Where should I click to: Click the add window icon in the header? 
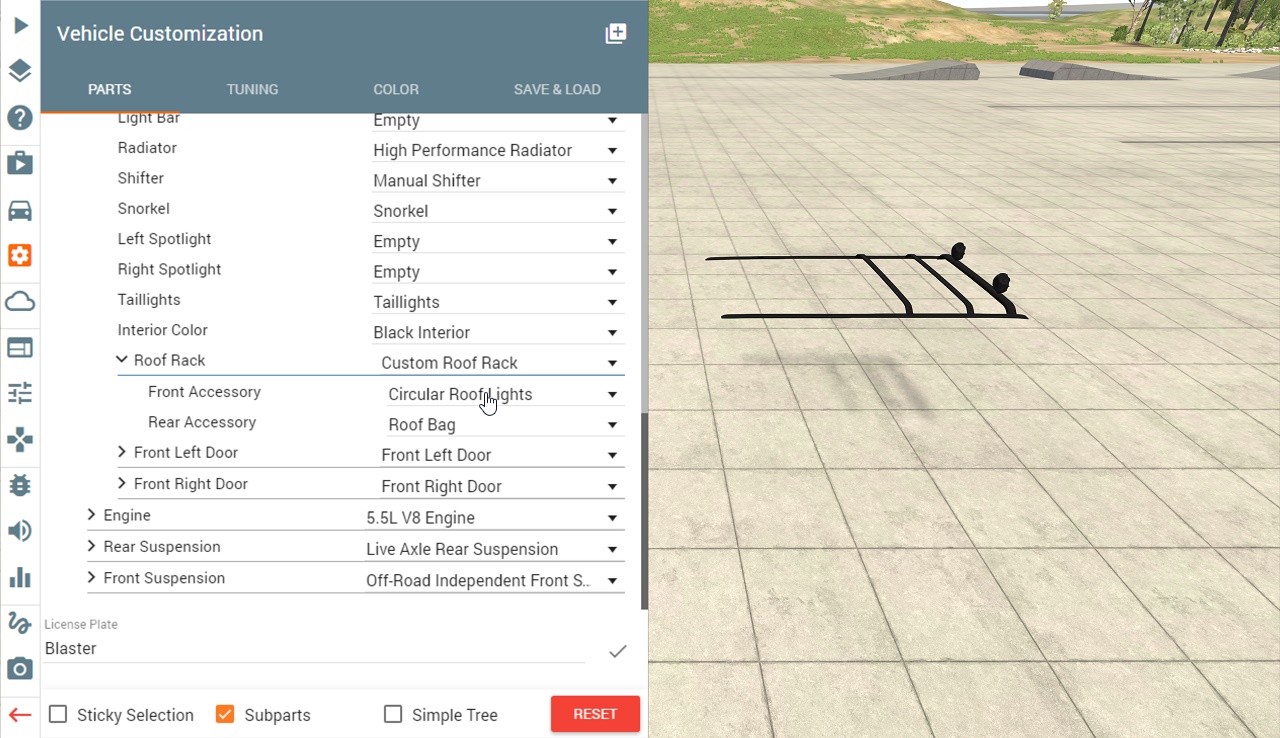point(616,33)
